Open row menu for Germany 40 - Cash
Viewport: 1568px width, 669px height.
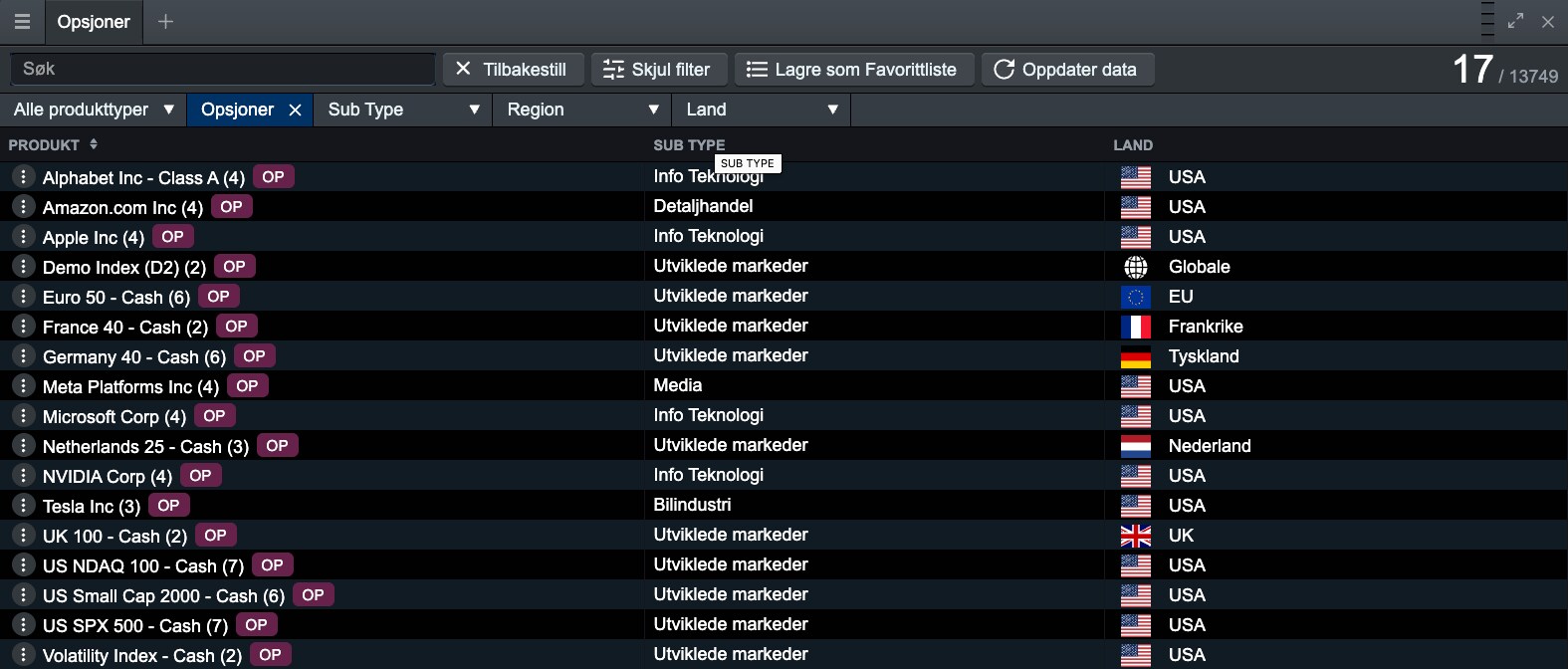23,356
